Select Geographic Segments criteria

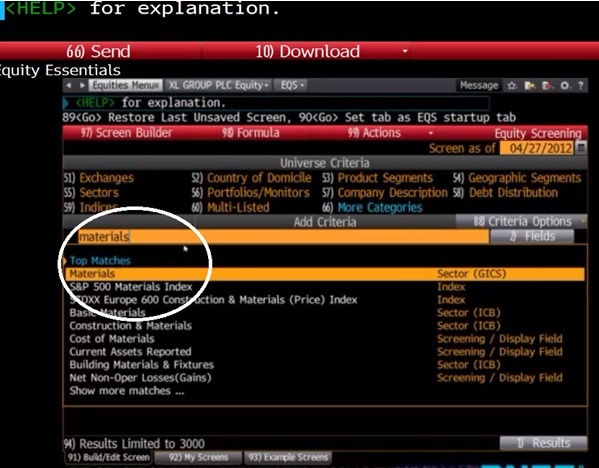517,178
